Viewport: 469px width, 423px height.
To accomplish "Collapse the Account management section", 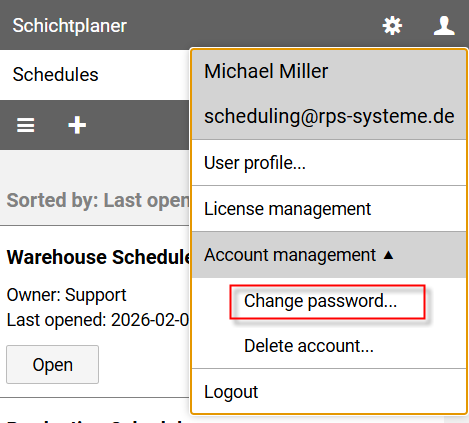I will coord(329,255).
